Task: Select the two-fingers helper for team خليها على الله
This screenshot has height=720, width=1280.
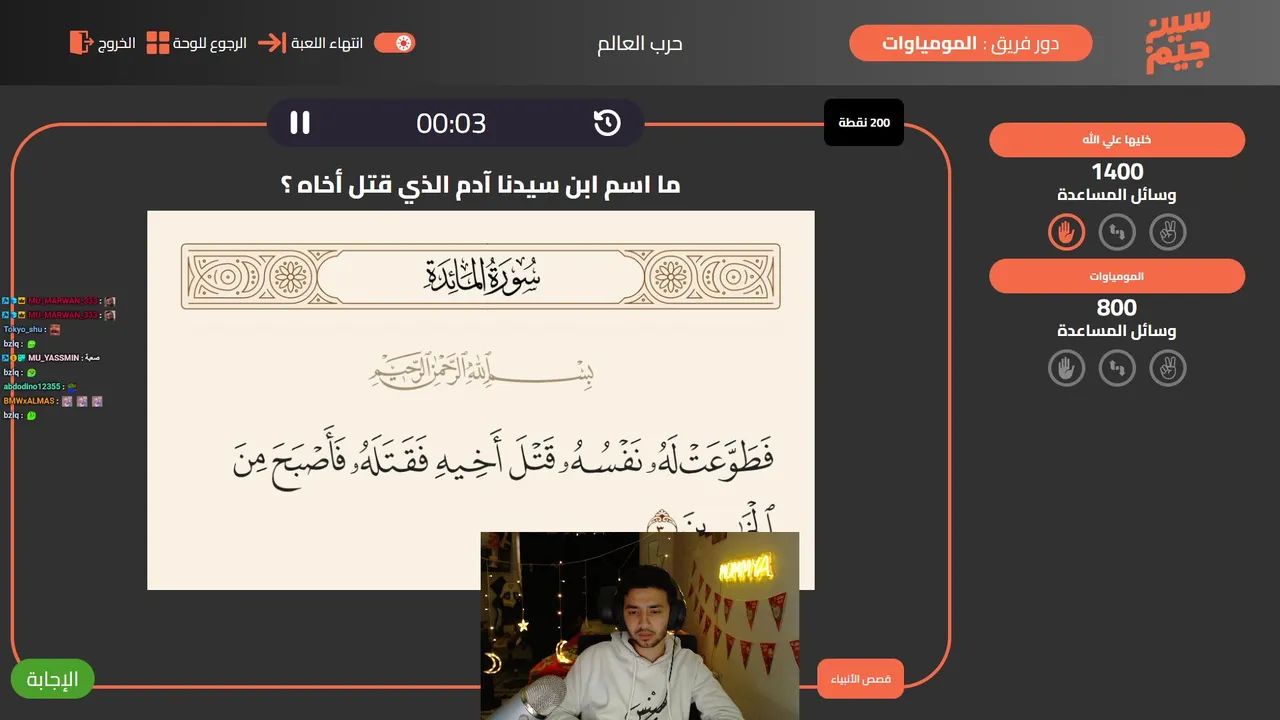Action: 1167,232
